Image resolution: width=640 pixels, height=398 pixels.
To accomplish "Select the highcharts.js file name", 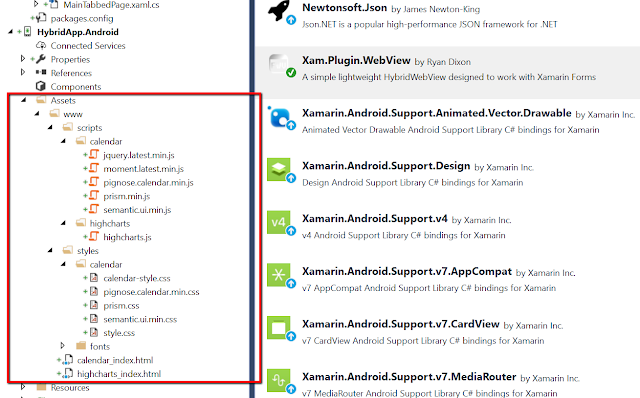I will point(127,237).
